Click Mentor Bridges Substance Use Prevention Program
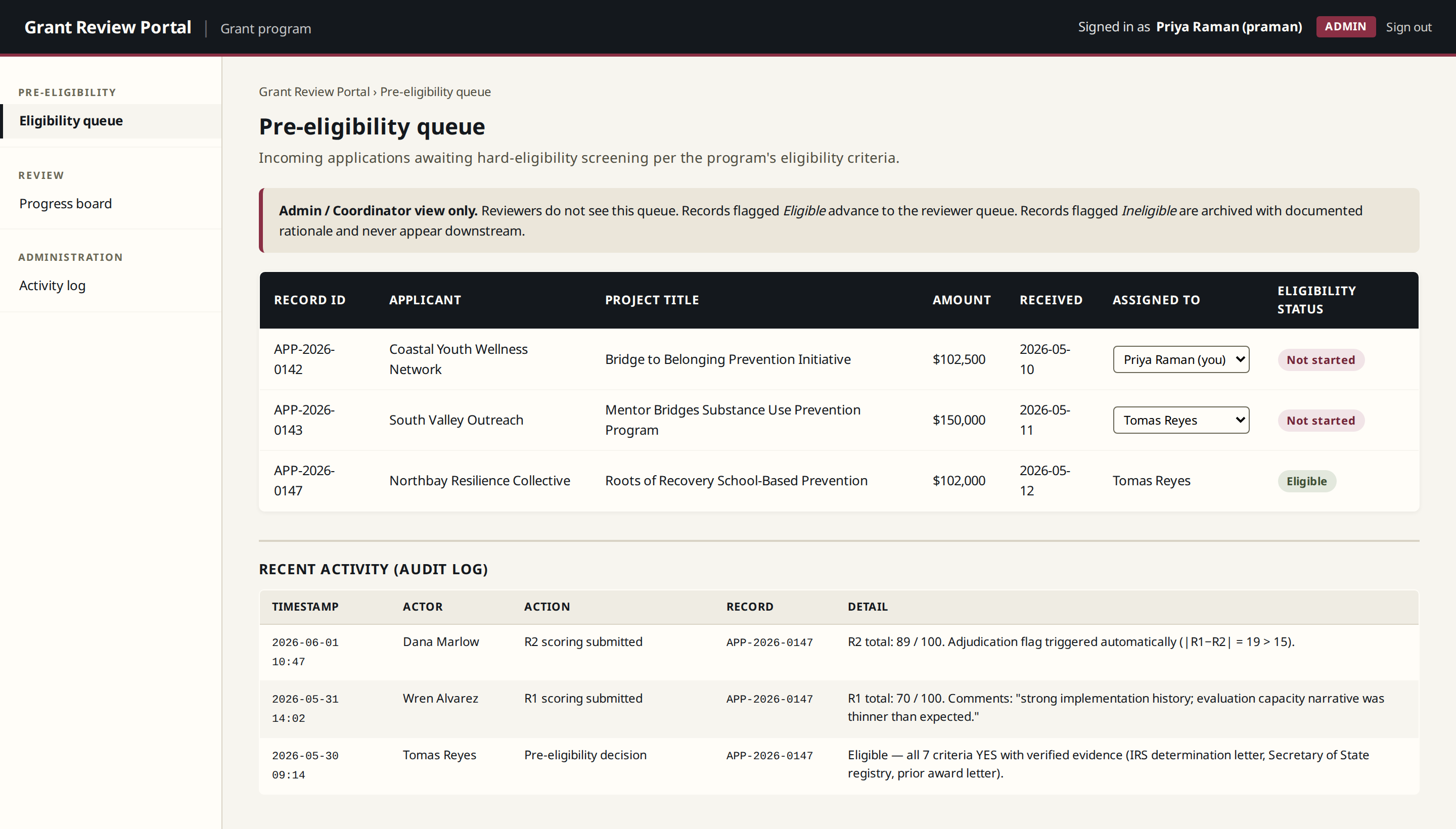Viewport: 1456px width, 829px height. pos(733,420)
